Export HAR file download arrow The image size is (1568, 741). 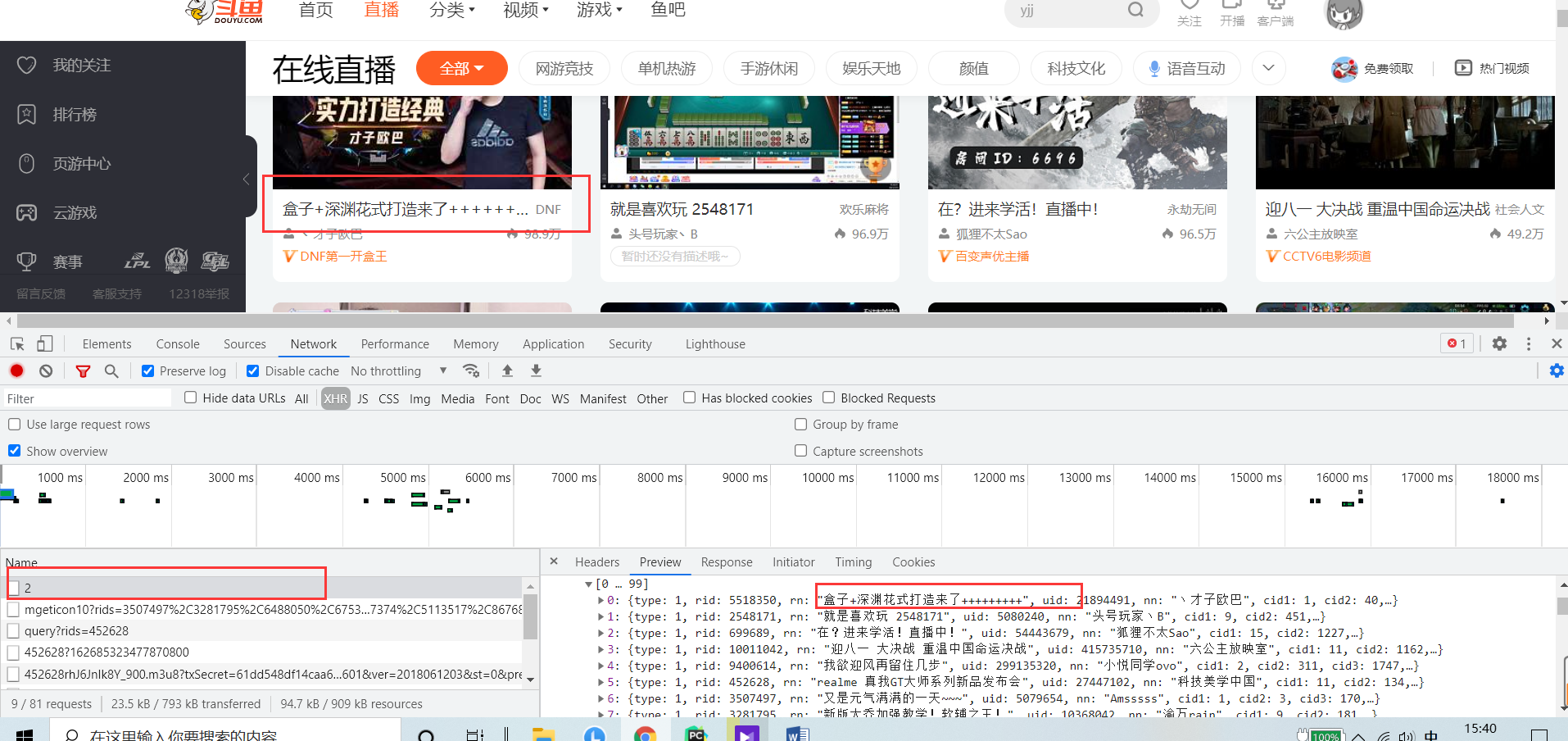(x=536, y=370)
